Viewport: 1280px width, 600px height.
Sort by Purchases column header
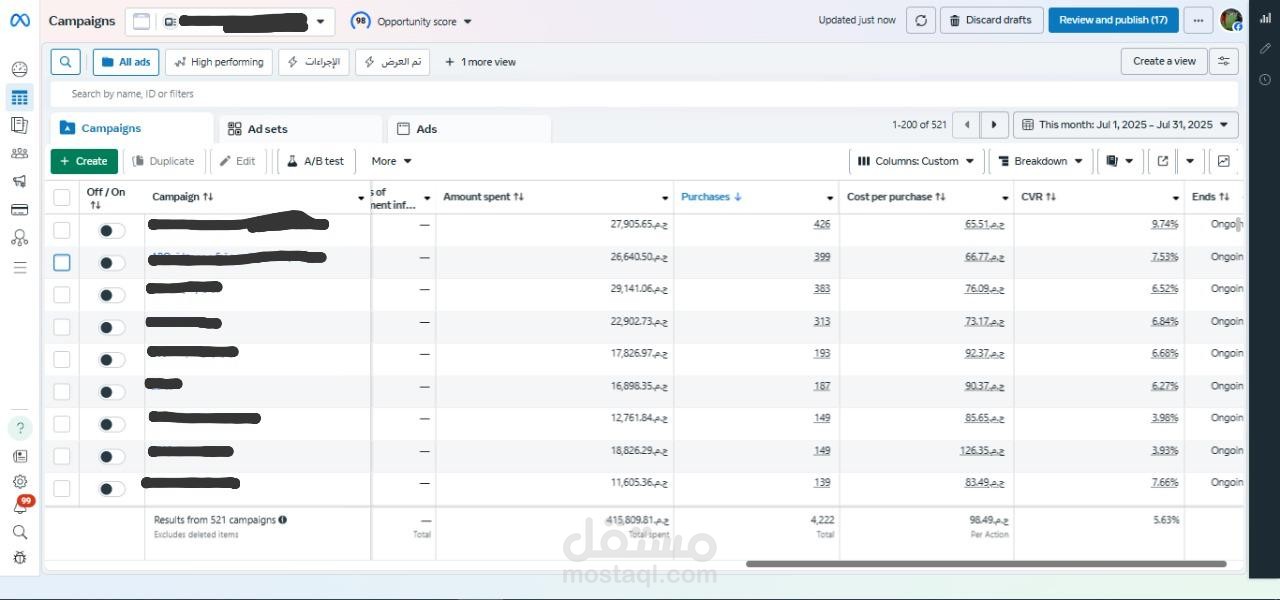[711, 197]
